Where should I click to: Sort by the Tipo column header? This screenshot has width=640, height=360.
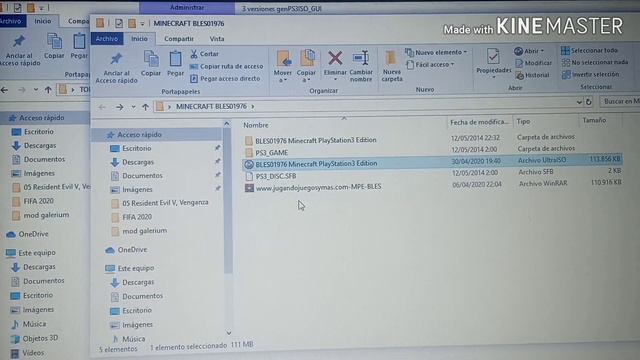pos(523,121)
